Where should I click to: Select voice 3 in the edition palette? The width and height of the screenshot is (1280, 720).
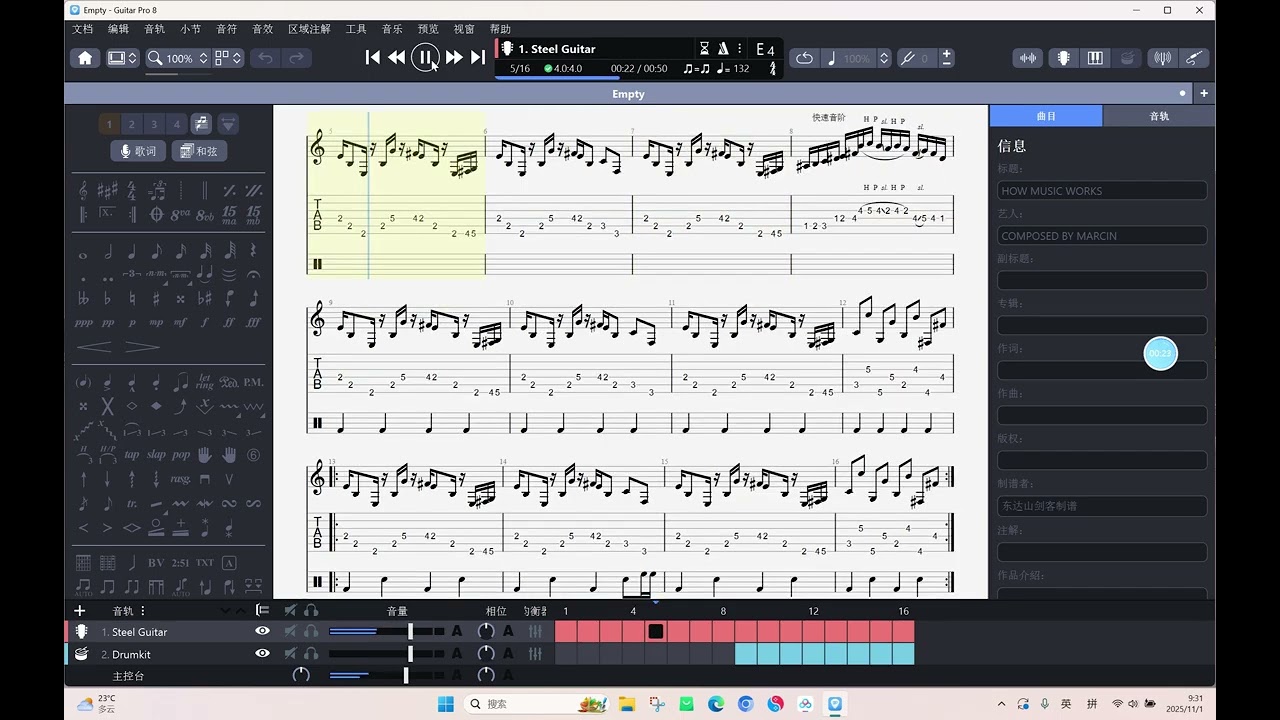tap(154, 124)
